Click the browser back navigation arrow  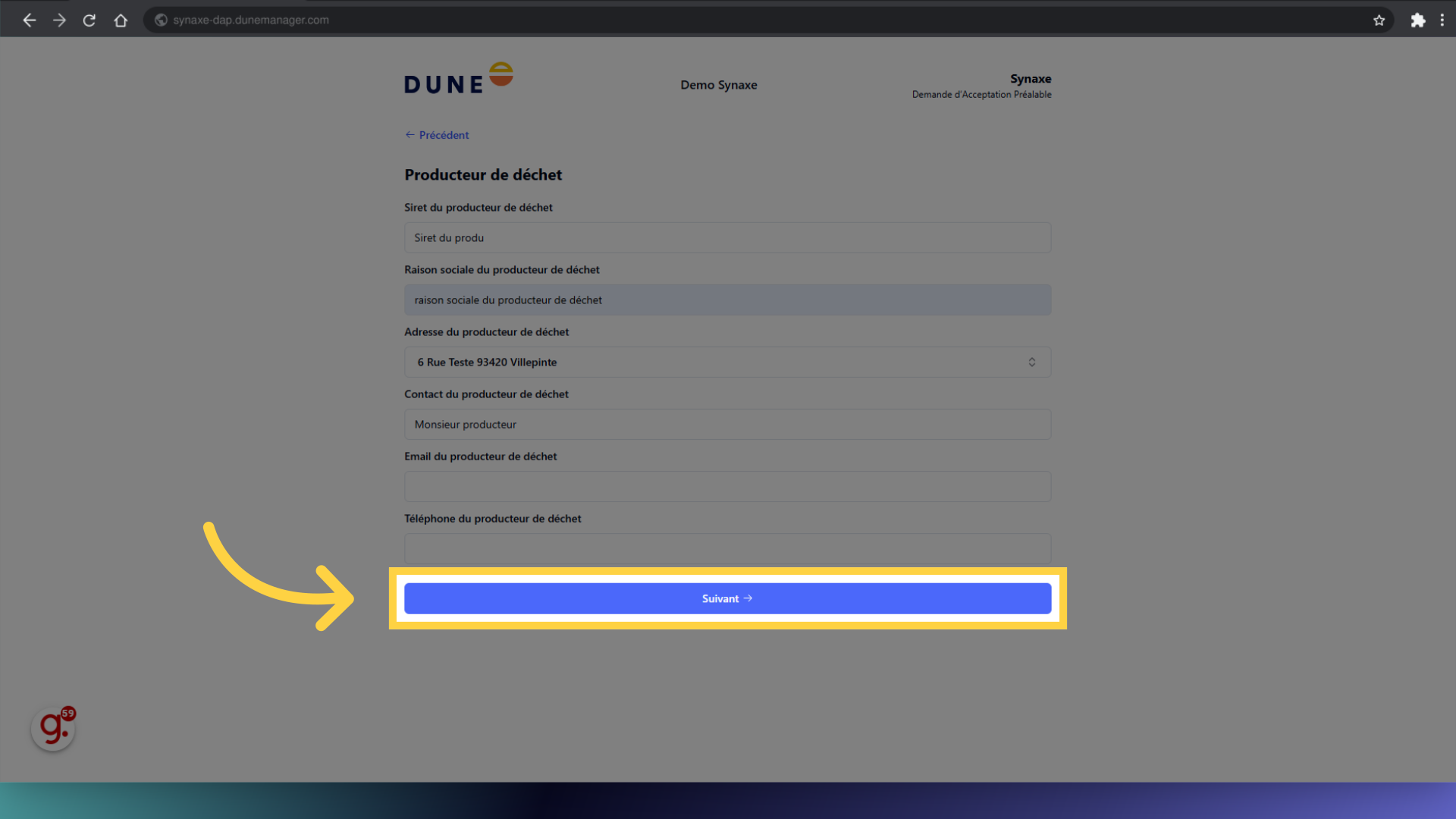tap(29, 20)
